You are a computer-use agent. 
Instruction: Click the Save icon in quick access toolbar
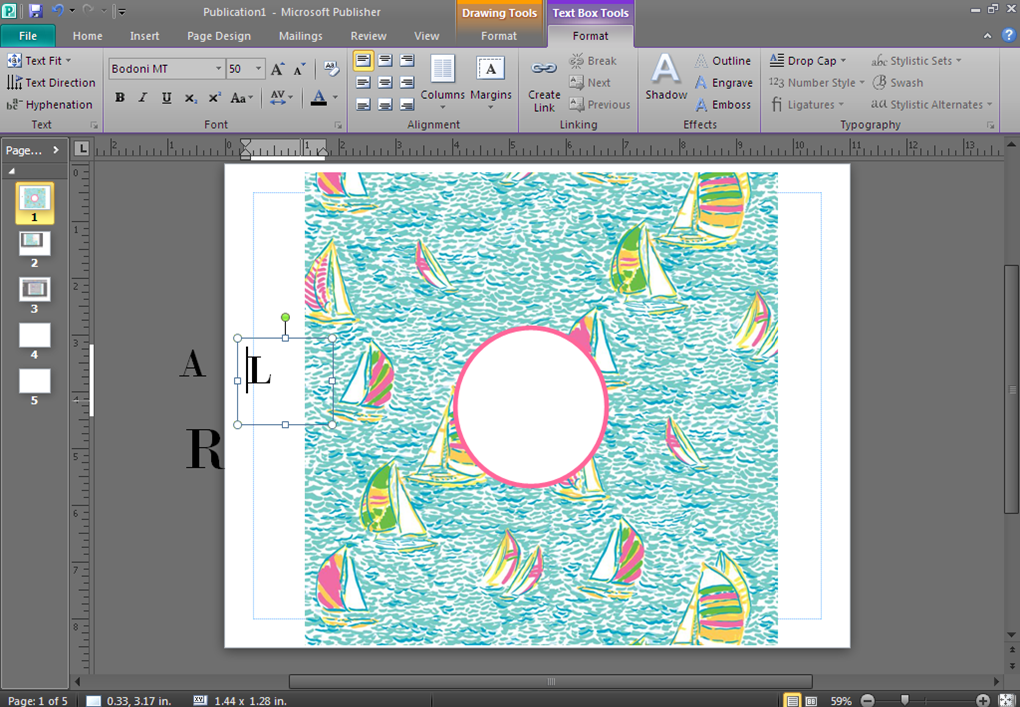click(35, 11)
